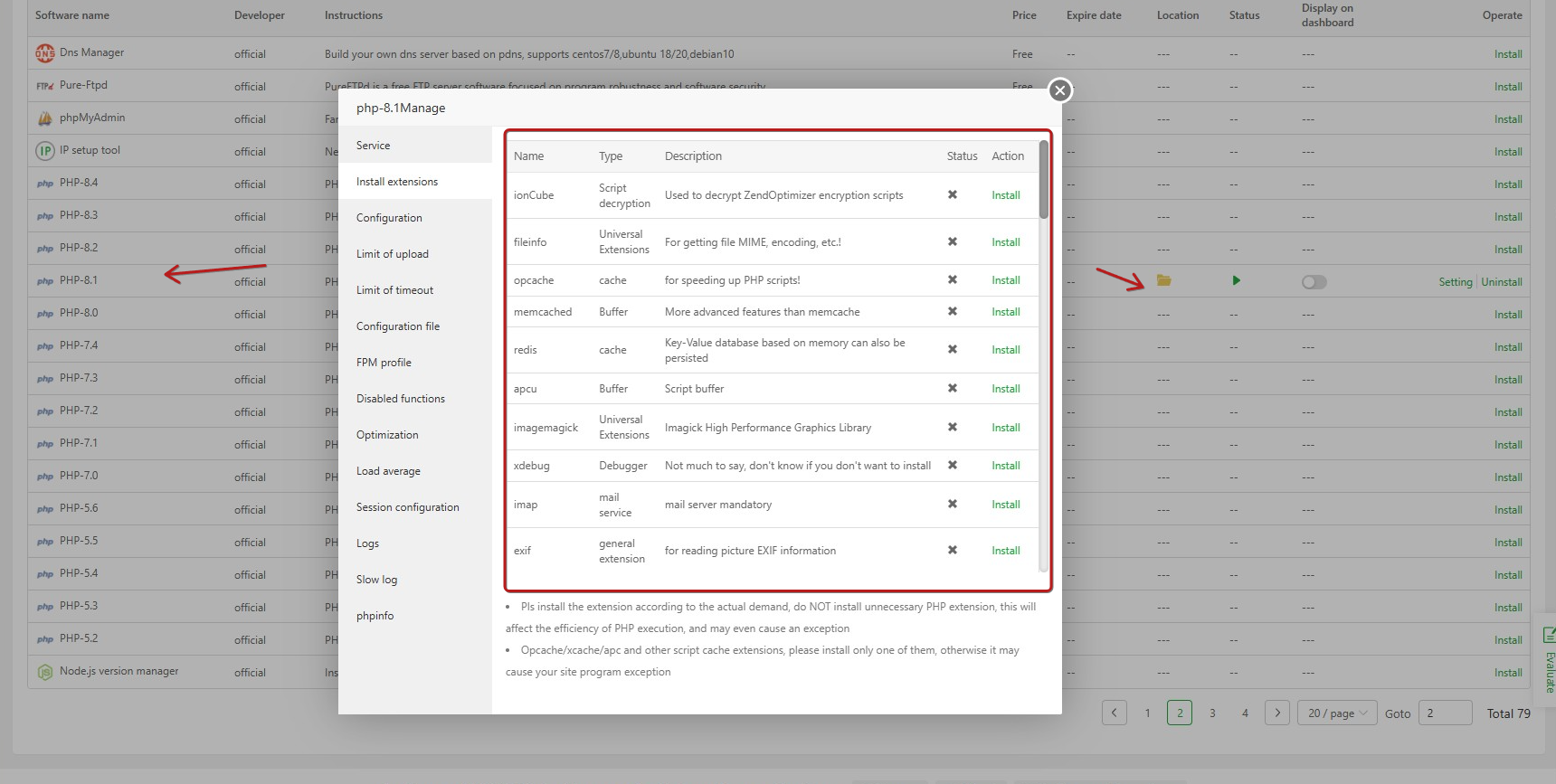Switch to the Disabled functions tab

[x=401, y=399]
